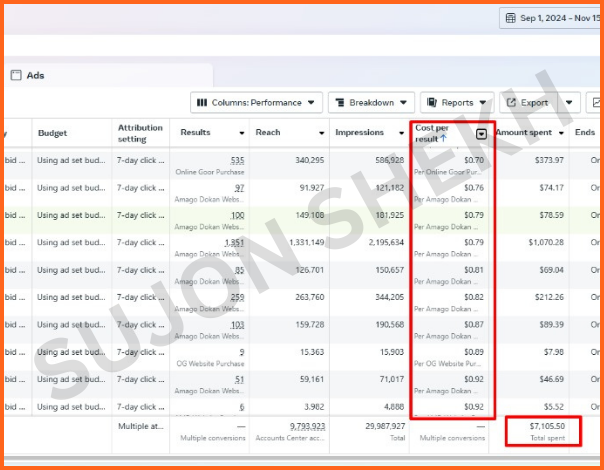This screenshot has height=470, width=604.
Task: Open the date range picker starting Sep 1, 2024
Action: [552, 18]
